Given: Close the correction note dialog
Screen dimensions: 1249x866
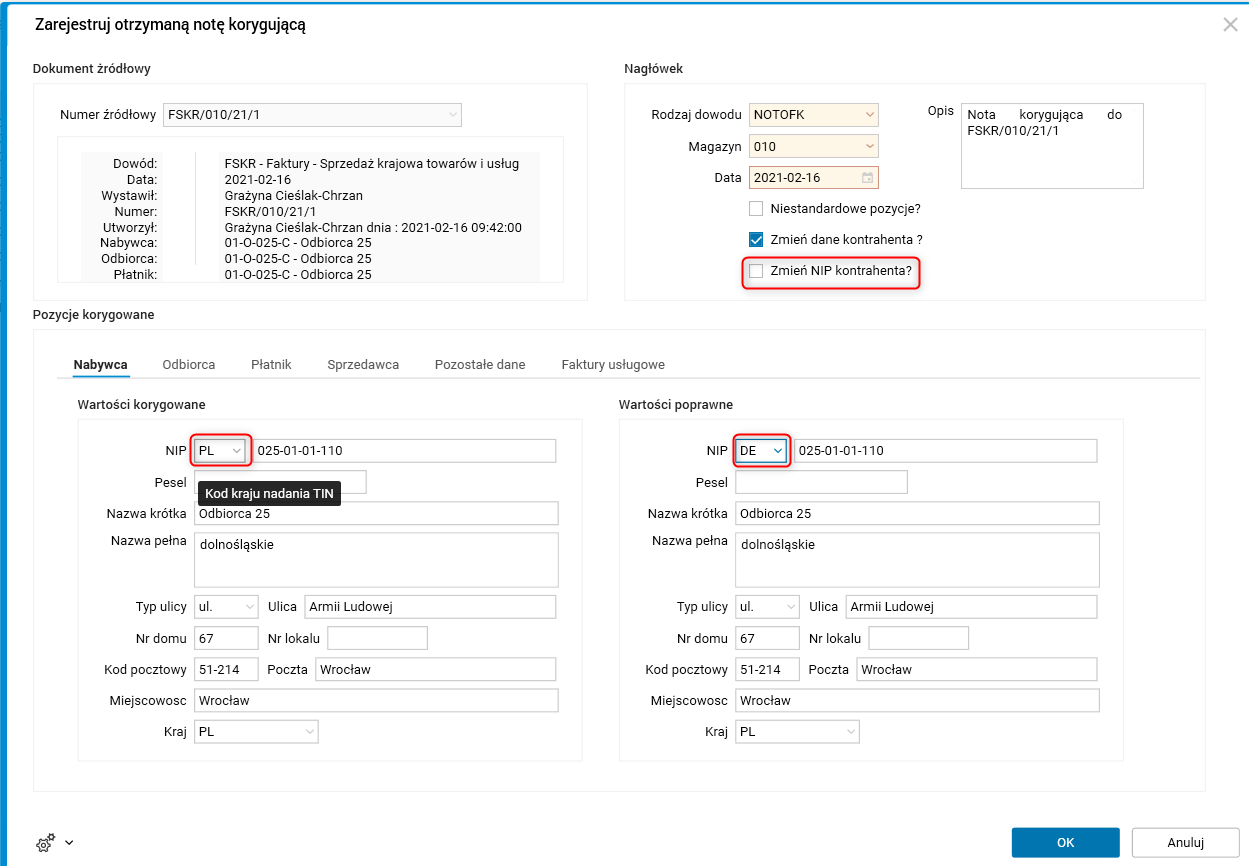Looking at the screenshot, I should [x=1230, y=25].
